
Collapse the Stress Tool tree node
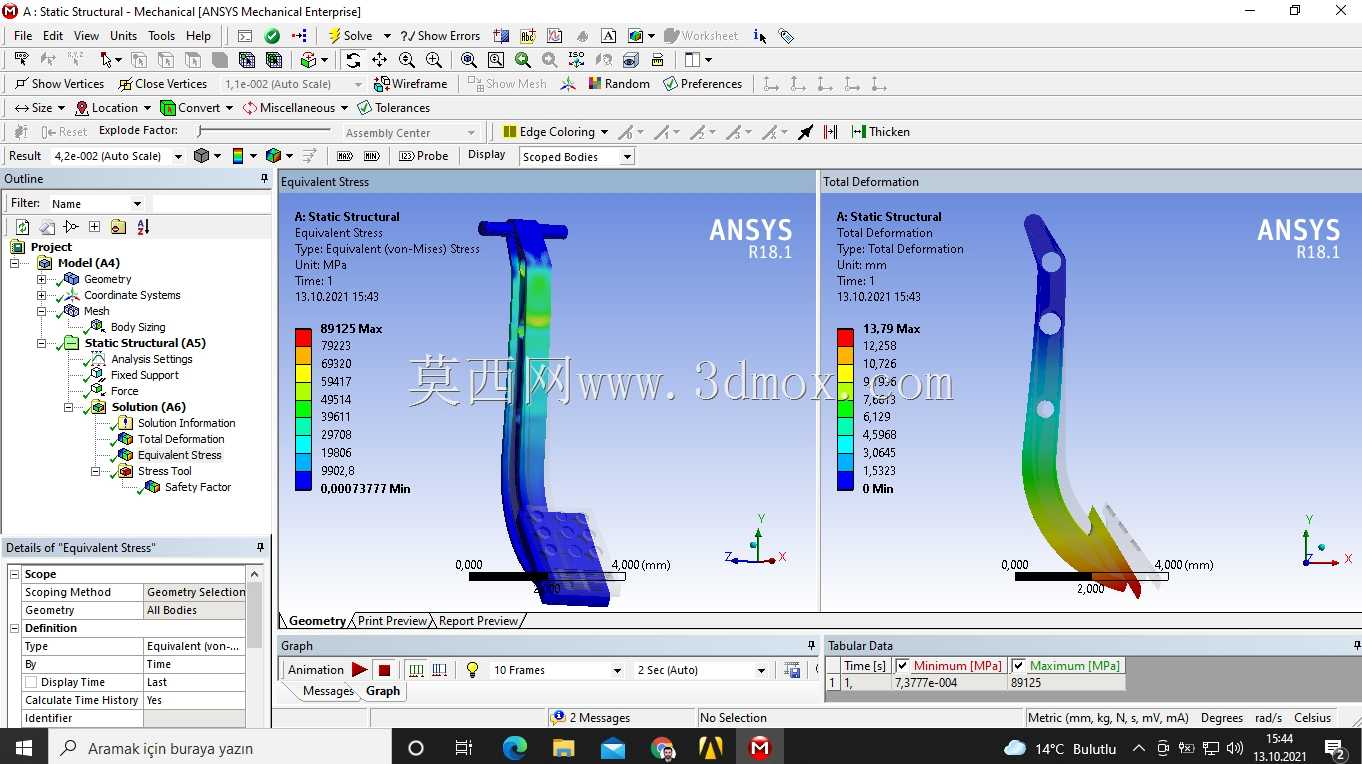95,471
